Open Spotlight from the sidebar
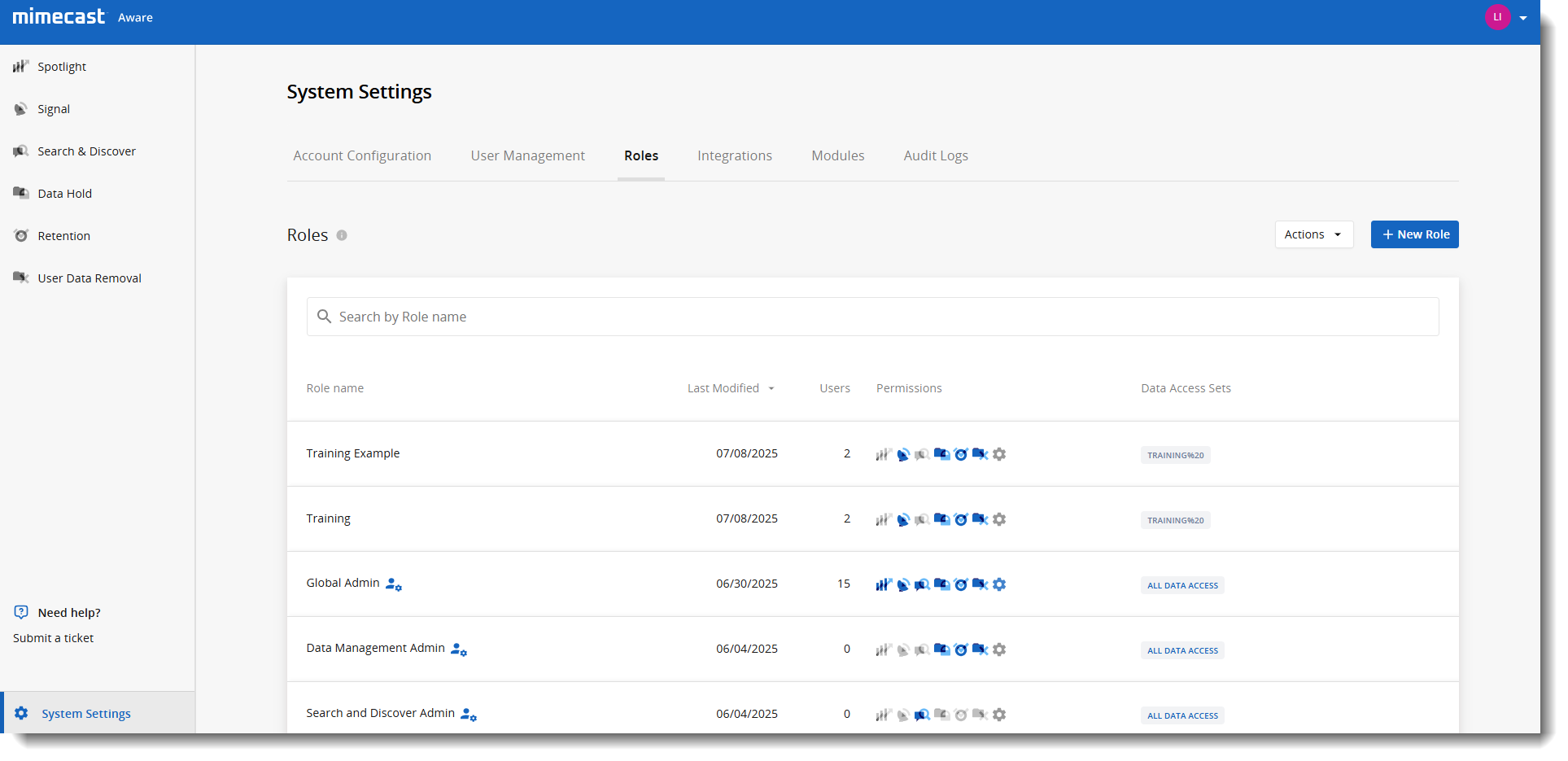Screen dimensions: 1568x761 click(x=61, y=67)
